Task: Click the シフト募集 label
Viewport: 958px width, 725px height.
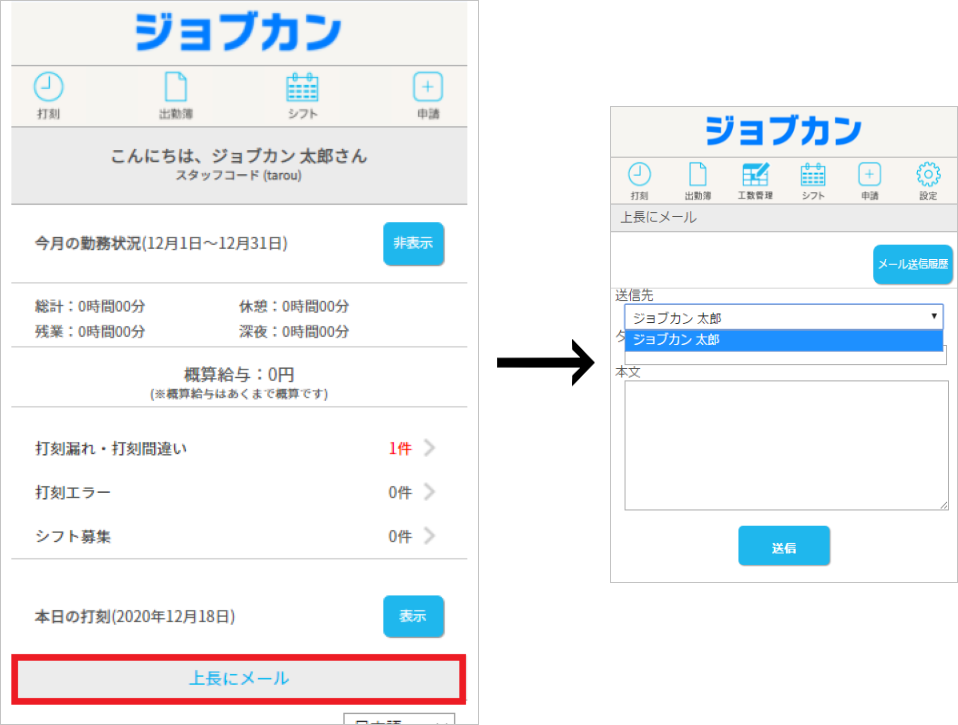Action: tap(73, 537)
